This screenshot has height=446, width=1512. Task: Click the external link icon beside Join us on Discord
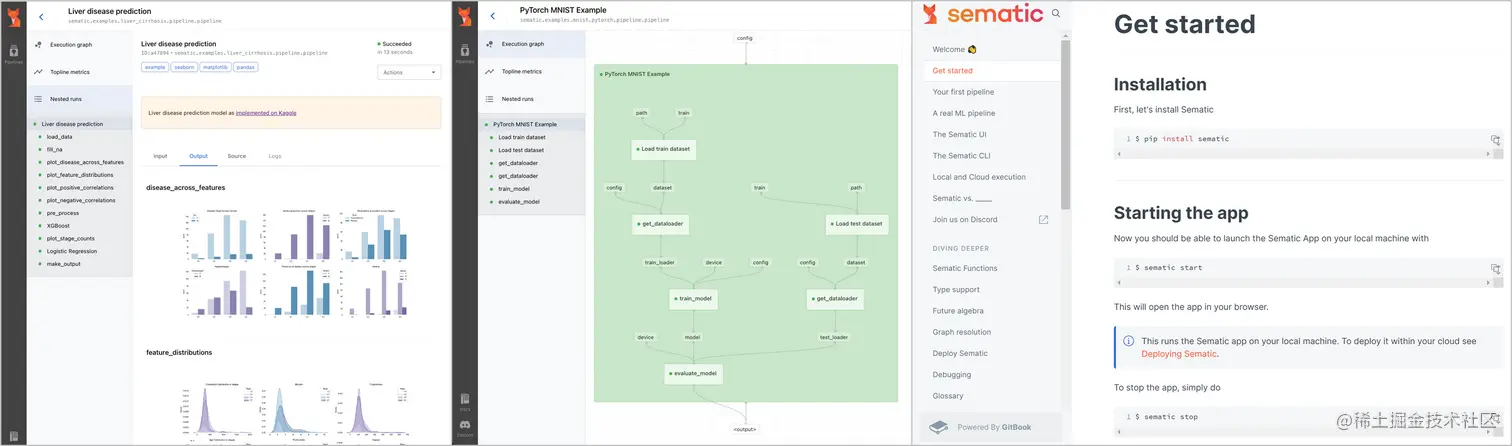[x=1044, y=220]
